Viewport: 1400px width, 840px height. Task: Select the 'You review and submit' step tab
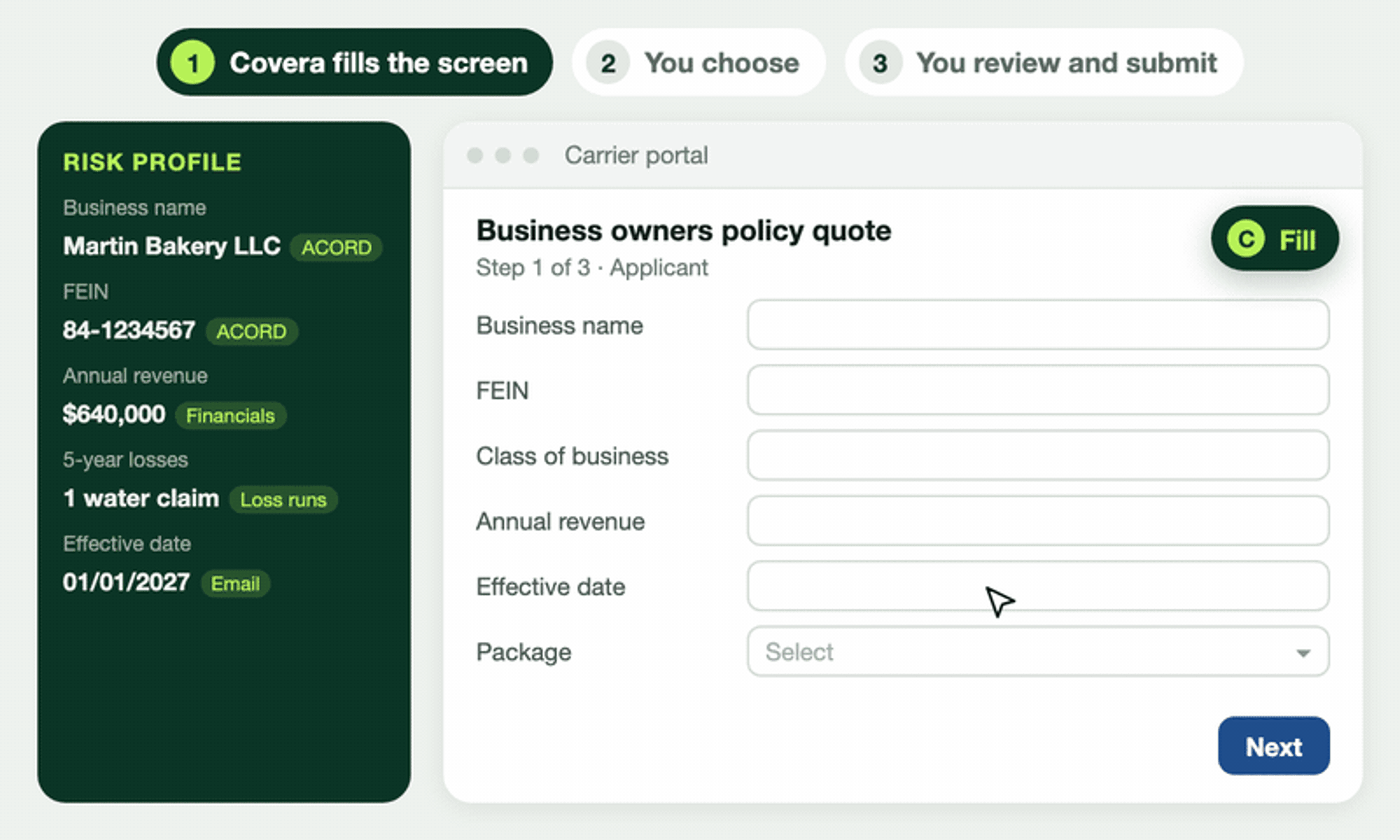(1044, 62)
